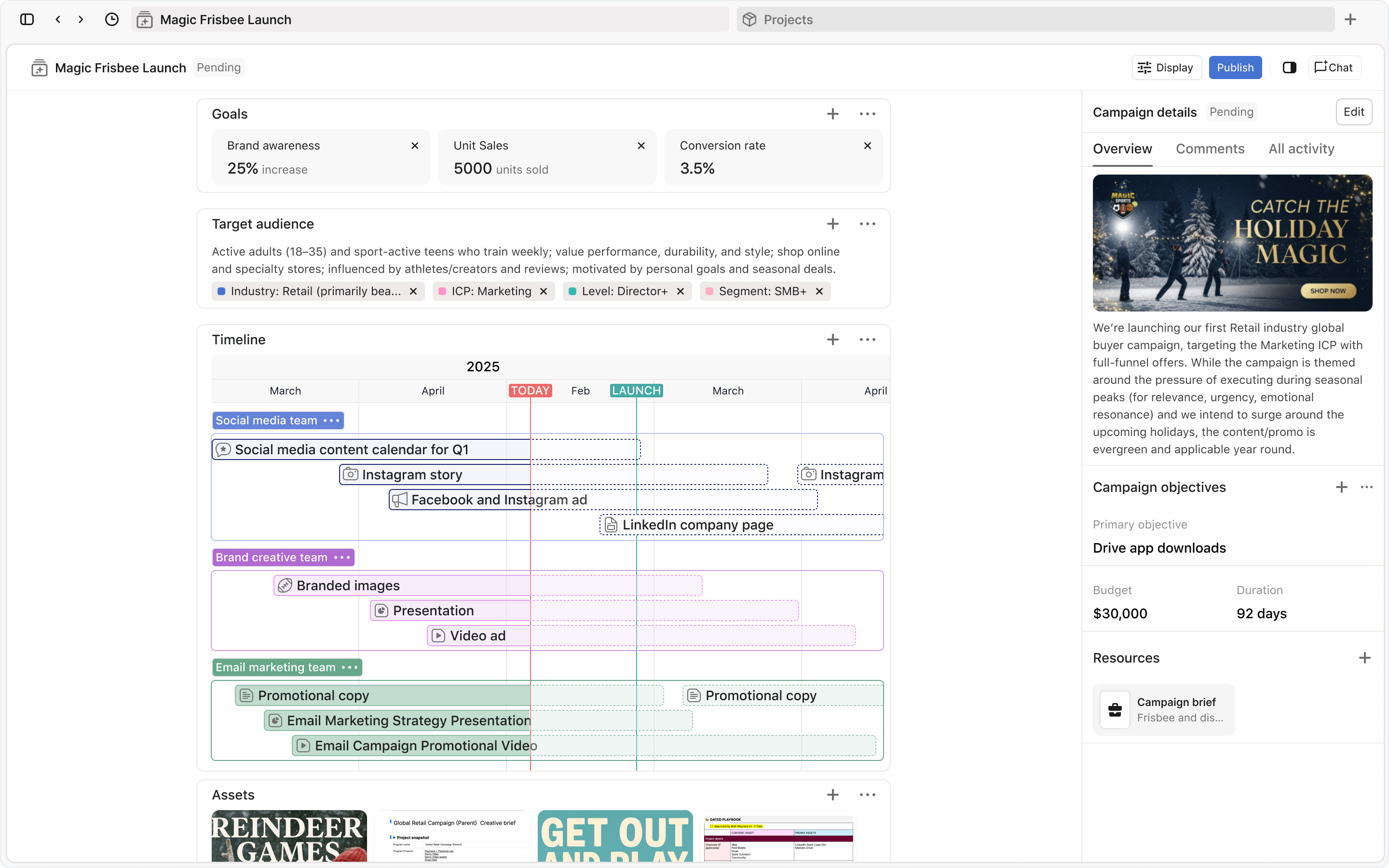Remove the Brand awareness goal
The height and width of the screenshot is (868, 1389).
coord(414,146)
